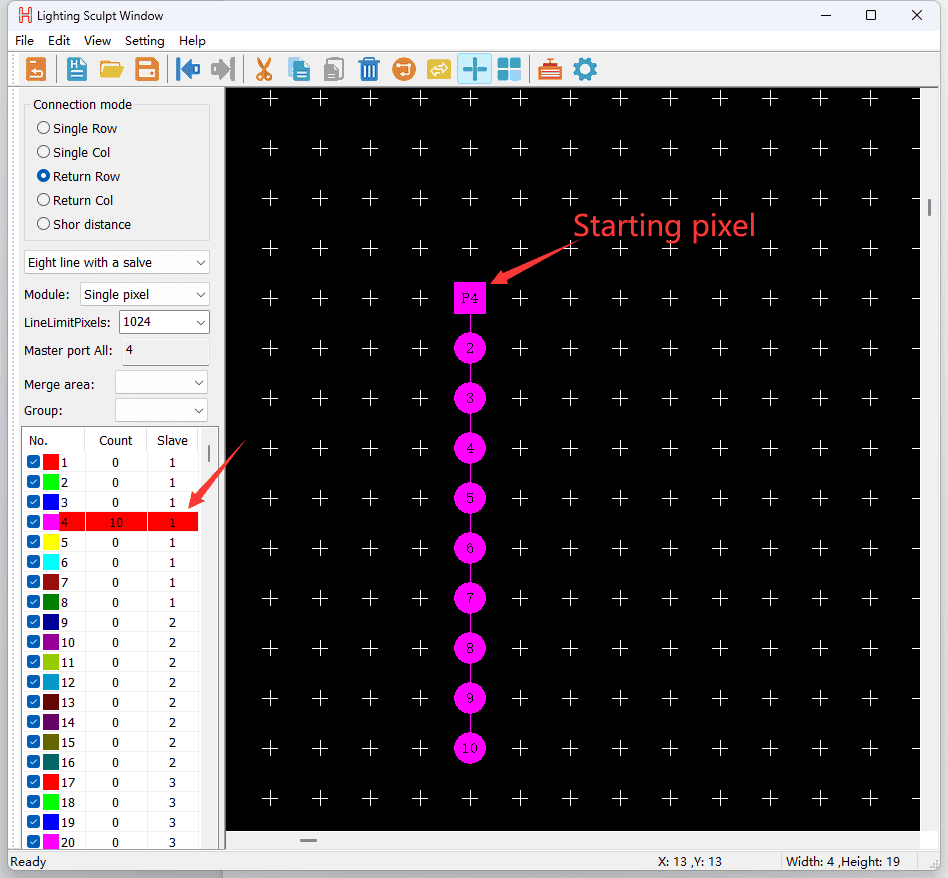Click the blue plus crosshair tool
The image size is (948, 878).
474,69
